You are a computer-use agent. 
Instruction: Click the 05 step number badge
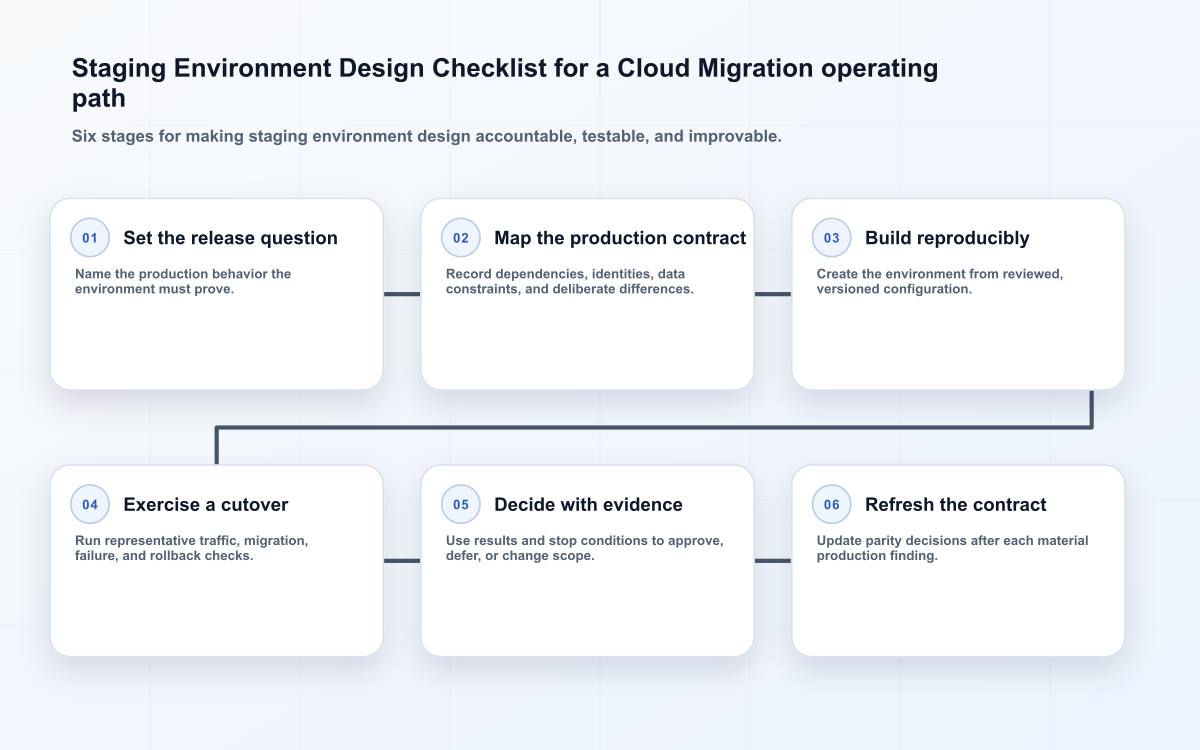(461, 505)
